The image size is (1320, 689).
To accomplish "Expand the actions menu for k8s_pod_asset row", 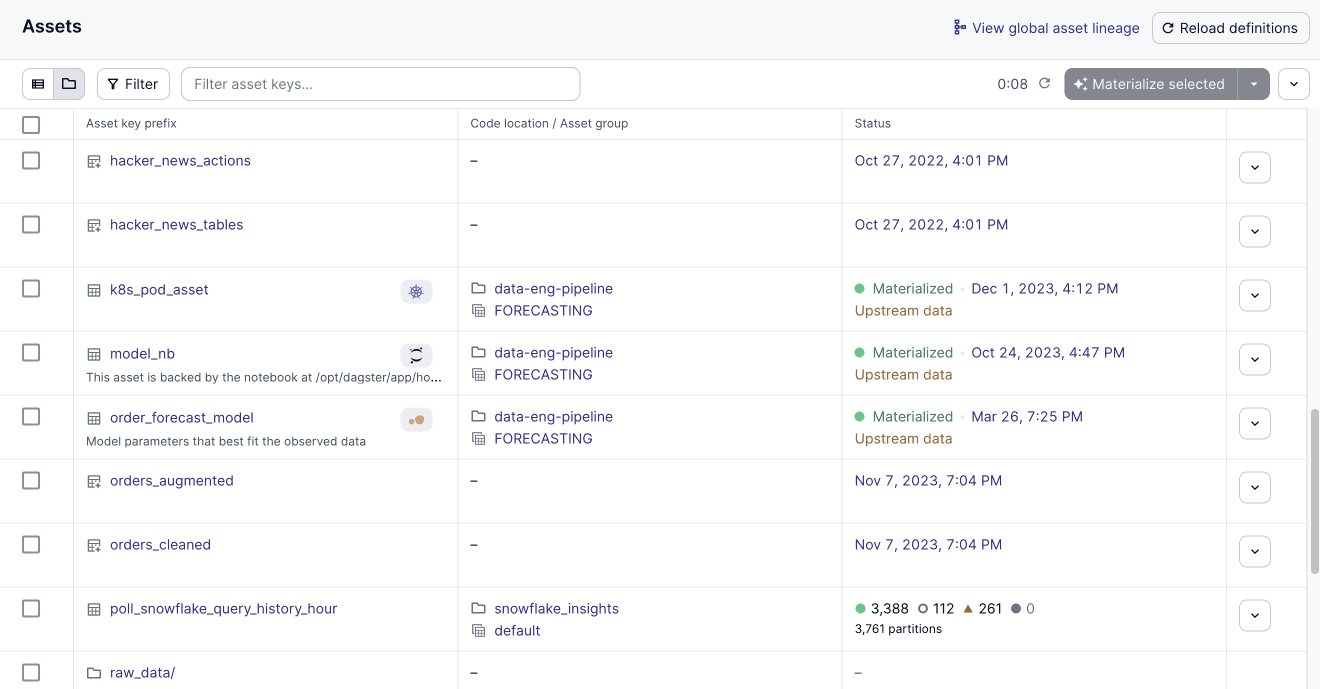I will point(1255,295).
